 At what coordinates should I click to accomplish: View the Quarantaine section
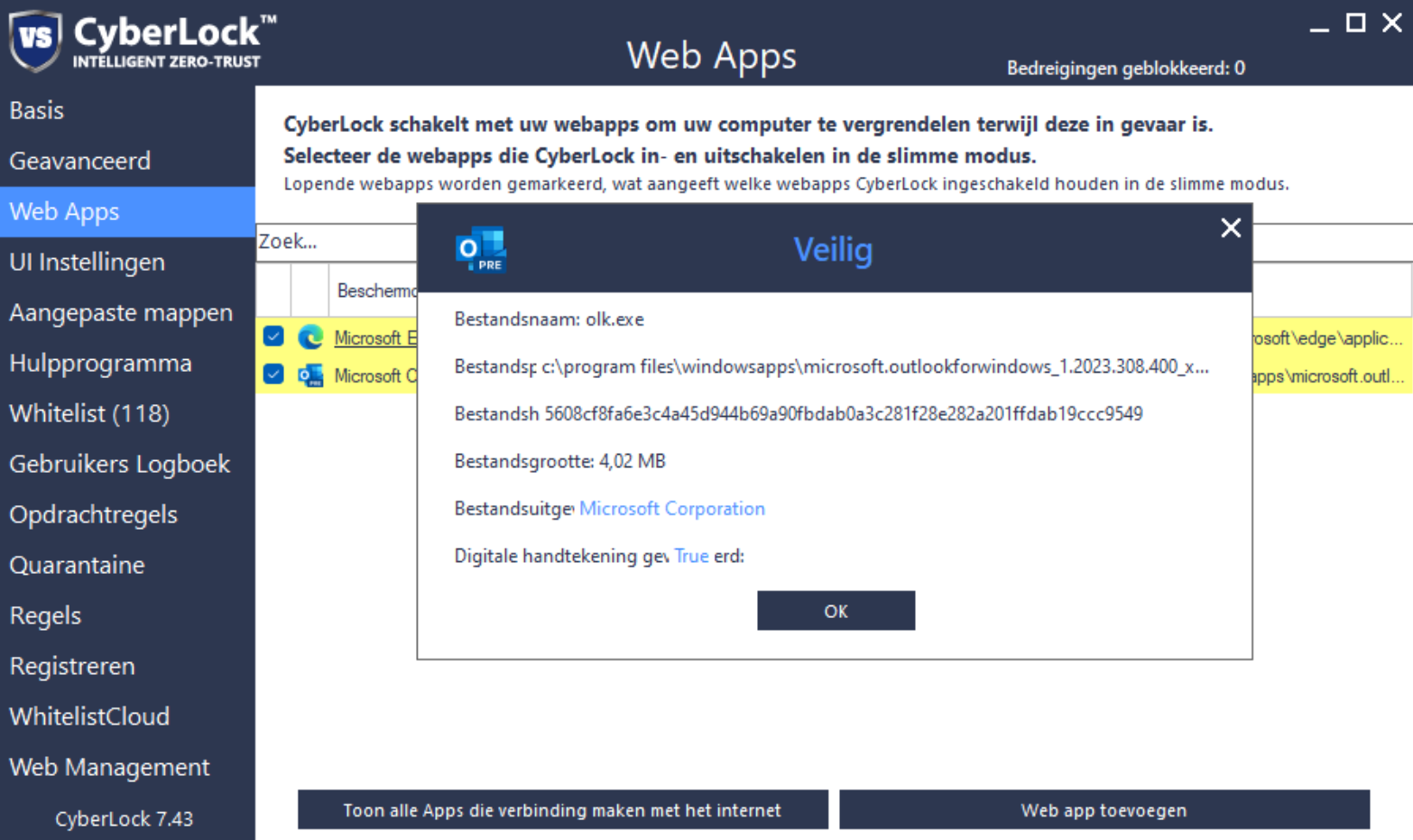[127, 565]
